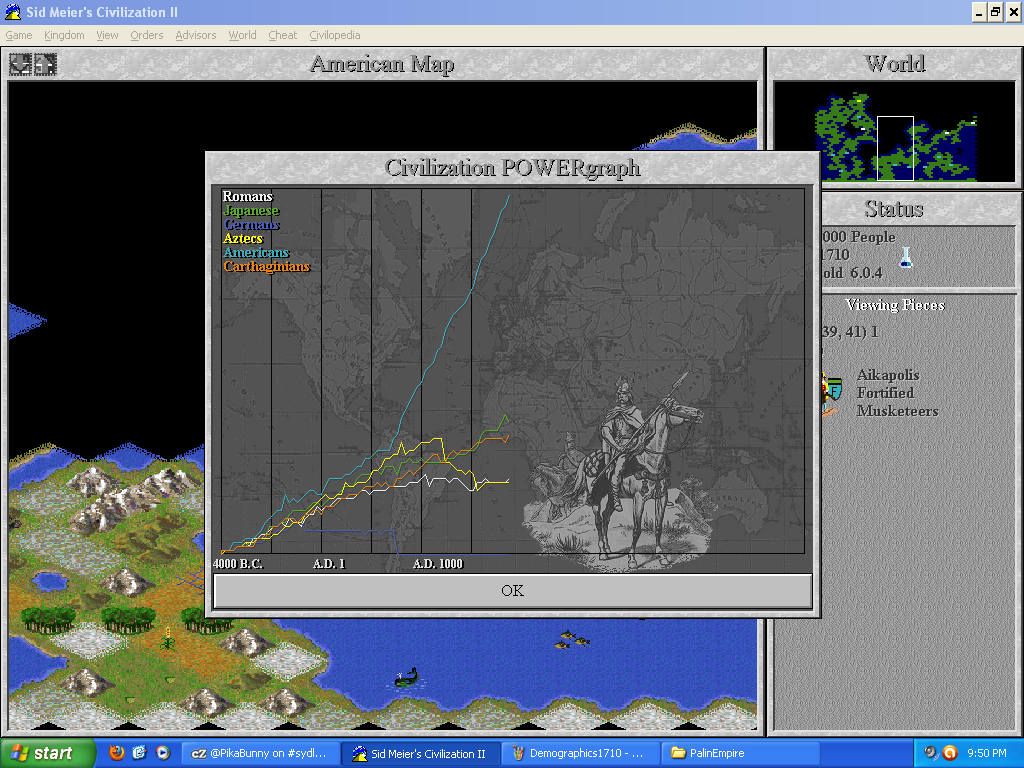Click the Musketeers unit name text
The height and width of the screenshot is (768, 1024).
pos(898,411)
